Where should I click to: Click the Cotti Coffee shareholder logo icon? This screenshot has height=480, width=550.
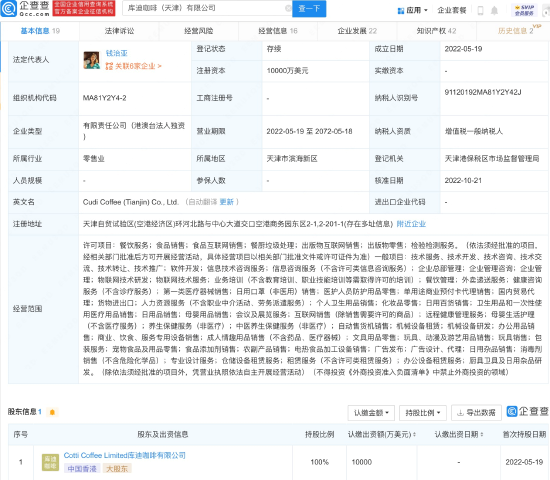50,462
